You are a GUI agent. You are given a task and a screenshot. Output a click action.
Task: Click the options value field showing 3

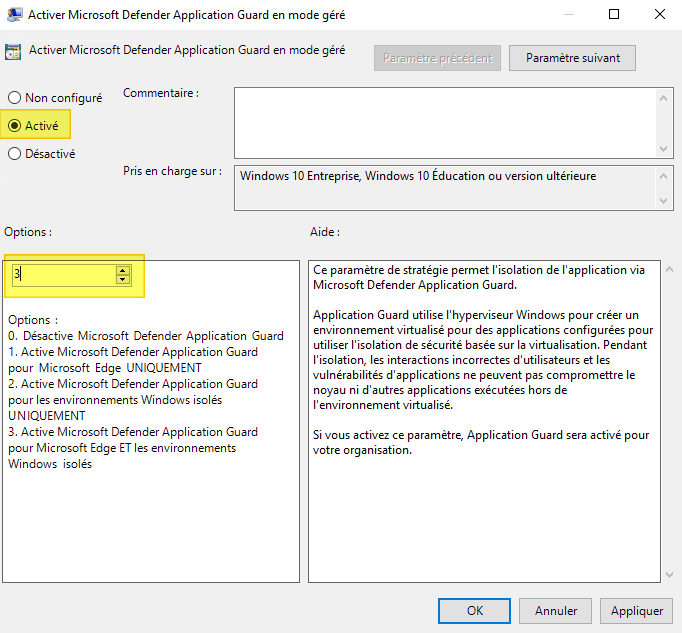64,275
